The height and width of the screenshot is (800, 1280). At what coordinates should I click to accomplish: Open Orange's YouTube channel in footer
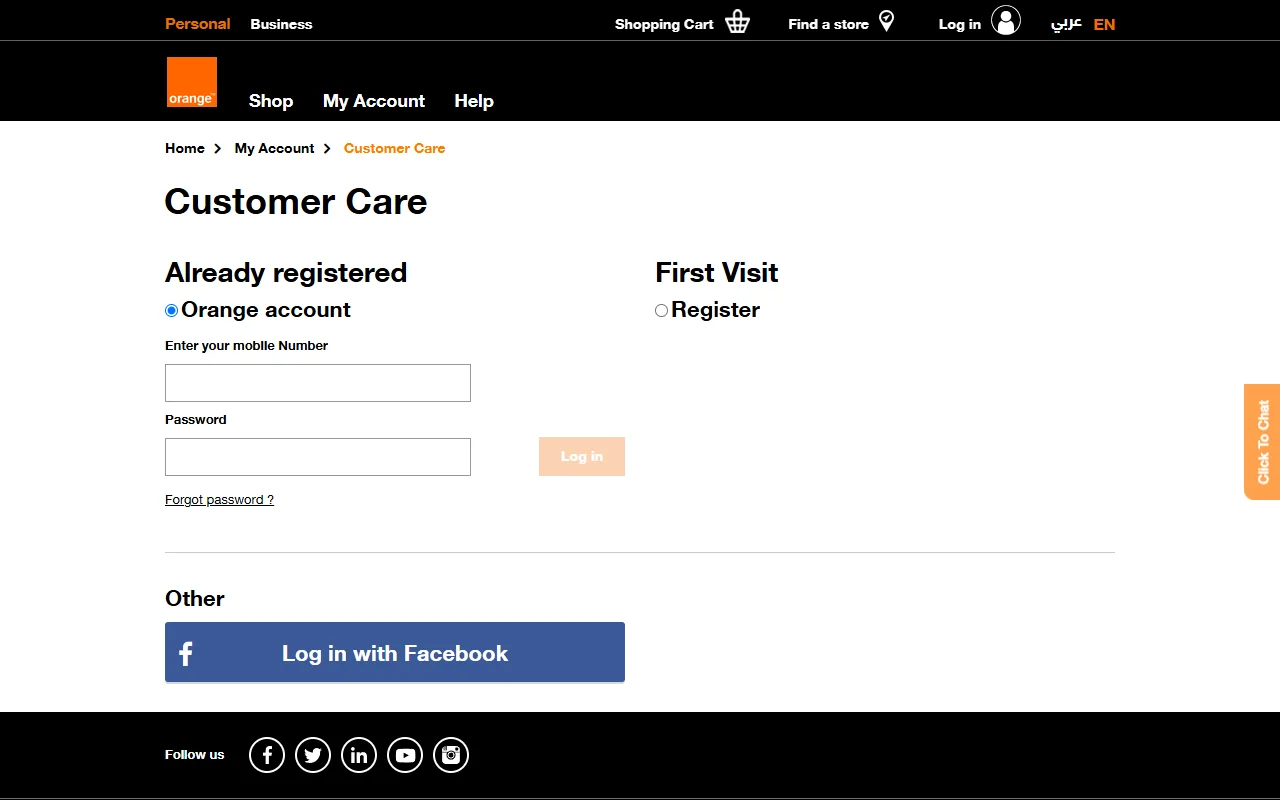tap(405, 755)
